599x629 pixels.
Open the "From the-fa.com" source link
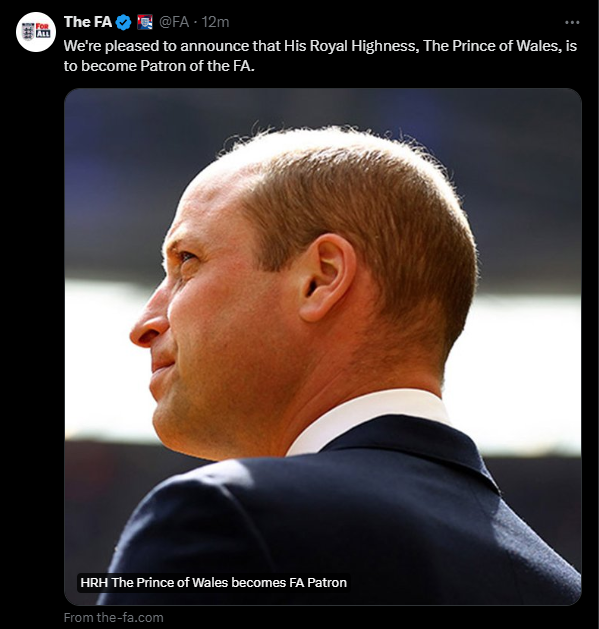(114, 617)
